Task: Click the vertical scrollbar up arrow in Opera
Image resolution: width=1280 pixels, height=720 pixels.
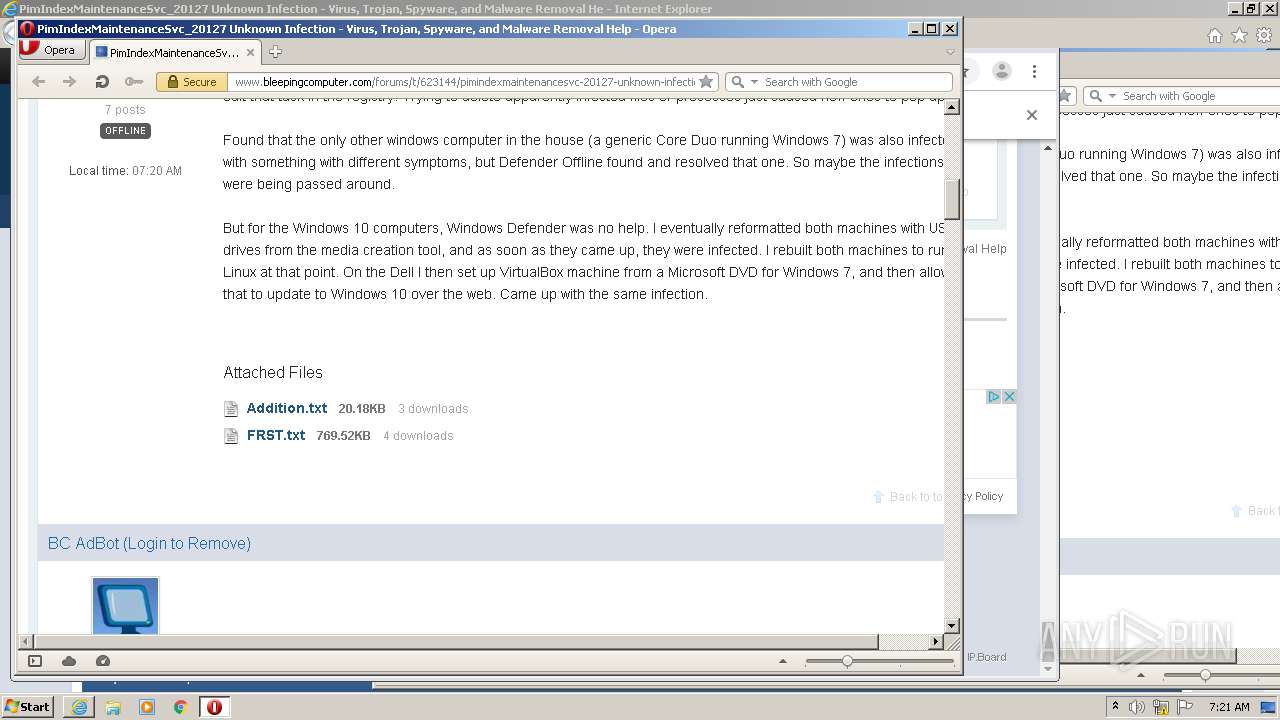Action: point(952,107)
